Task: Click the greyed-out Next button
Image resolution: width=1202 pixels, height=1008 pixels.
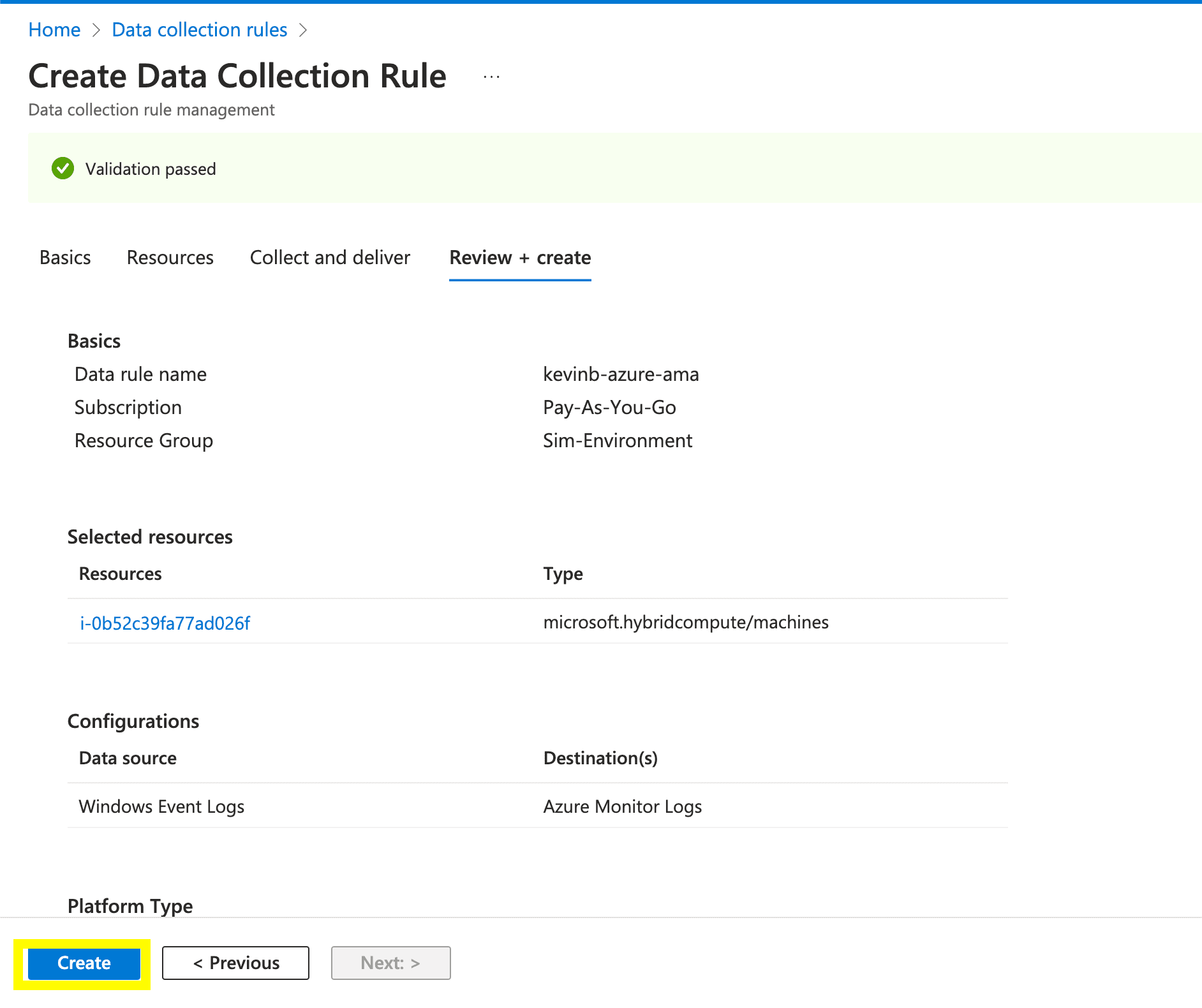Action: click(390, 963)
